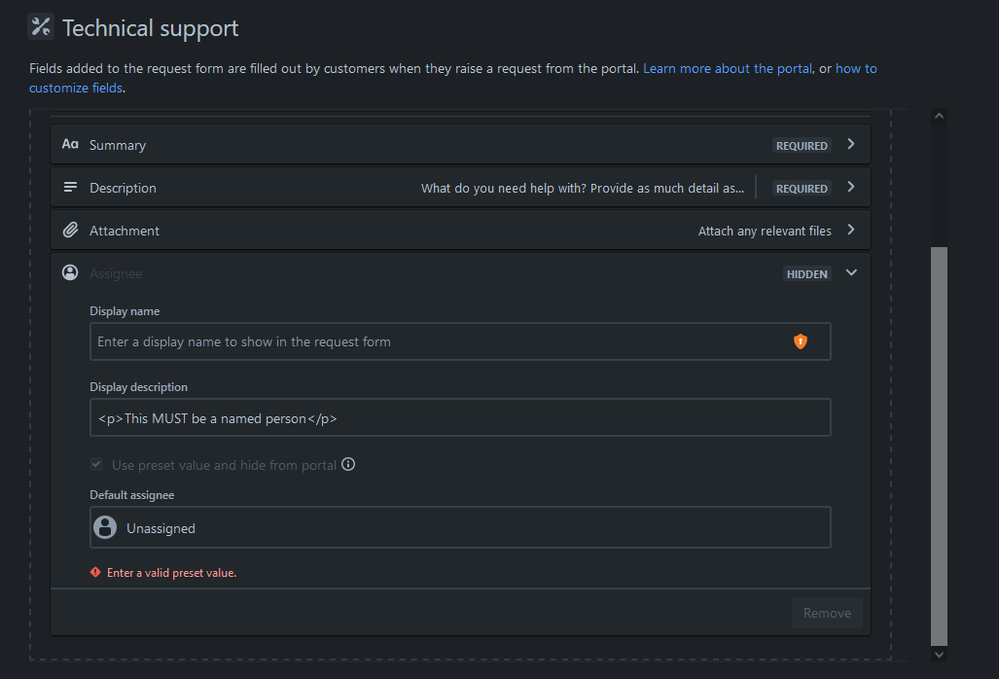Expand the Summary field row
This screenshot has width=999, height=679.
coord(851,144)
